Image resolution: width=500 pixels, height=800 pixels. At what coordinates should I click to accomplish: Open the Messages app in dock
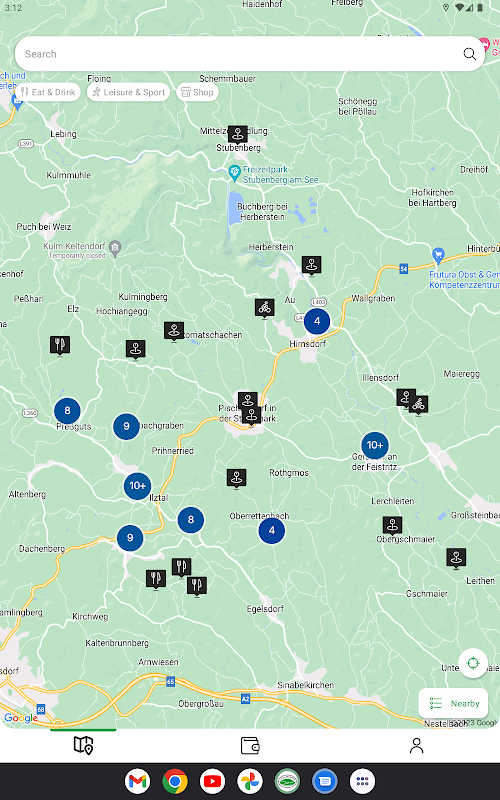(x=325, y=781)
